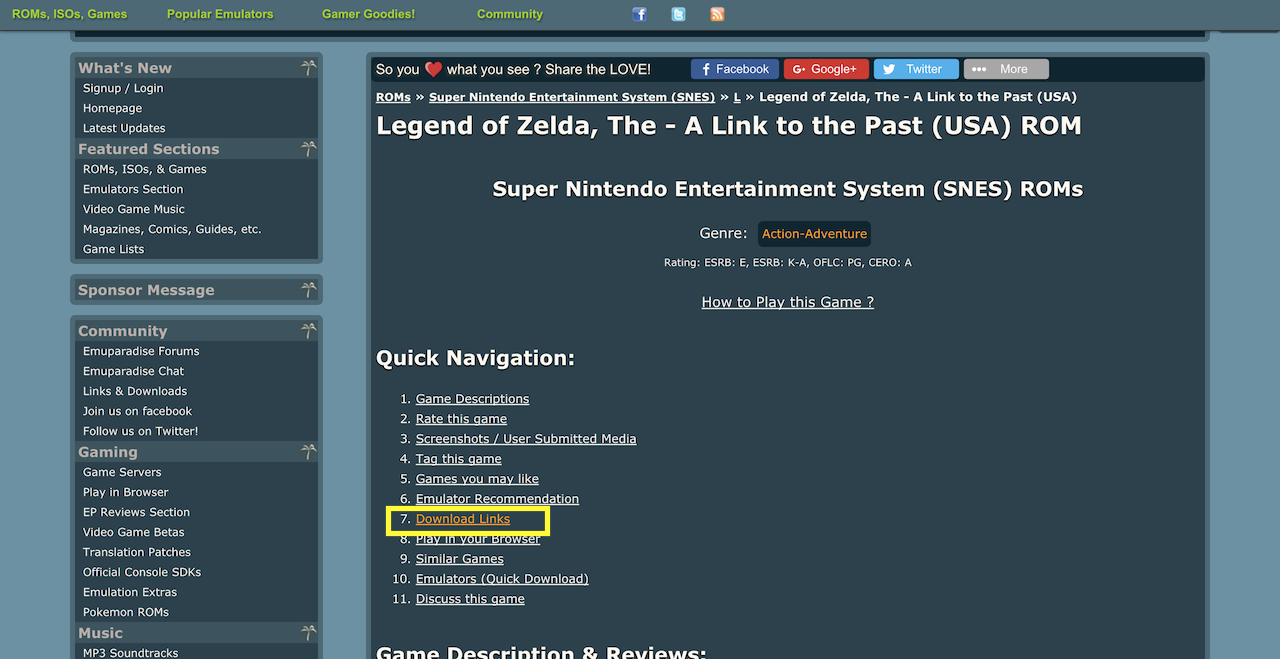The image size is (1280, 659).
Task: Open Emulators Section sidebar link
Action: [133, 189]
